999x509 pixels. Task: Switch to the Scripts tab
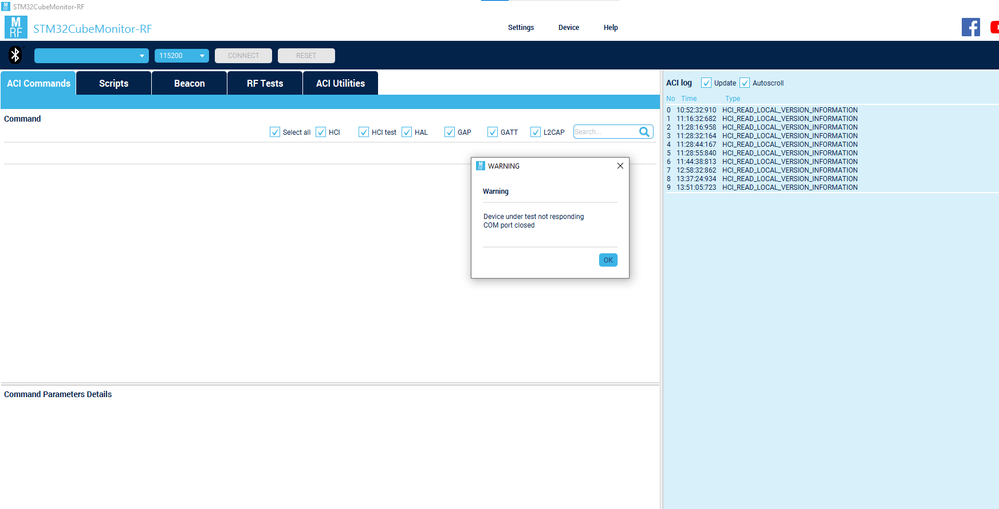click(114, 83)
